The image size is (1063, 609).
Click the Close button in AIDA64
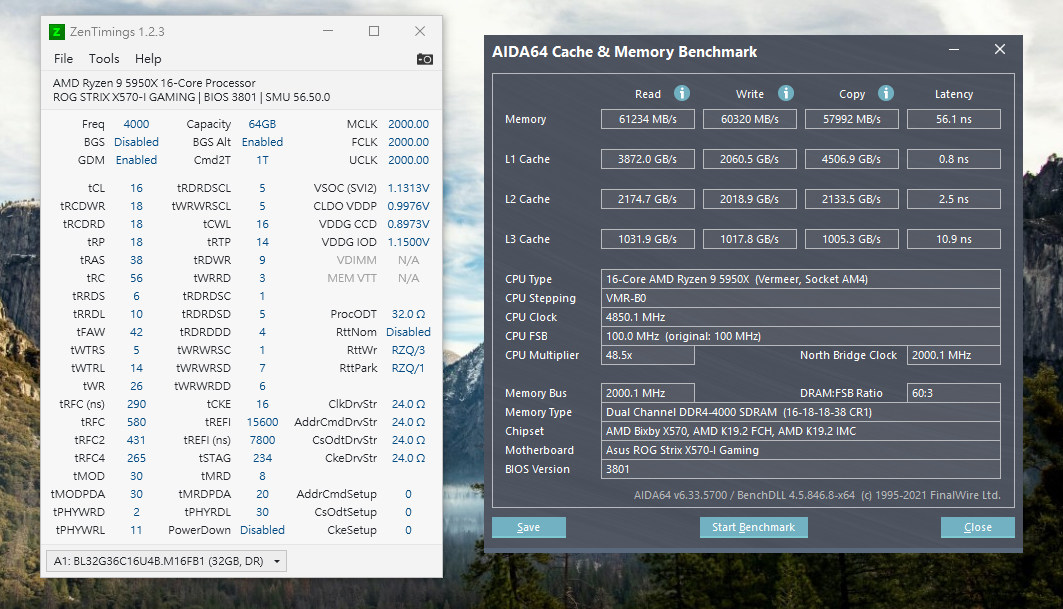click(978, 527)
